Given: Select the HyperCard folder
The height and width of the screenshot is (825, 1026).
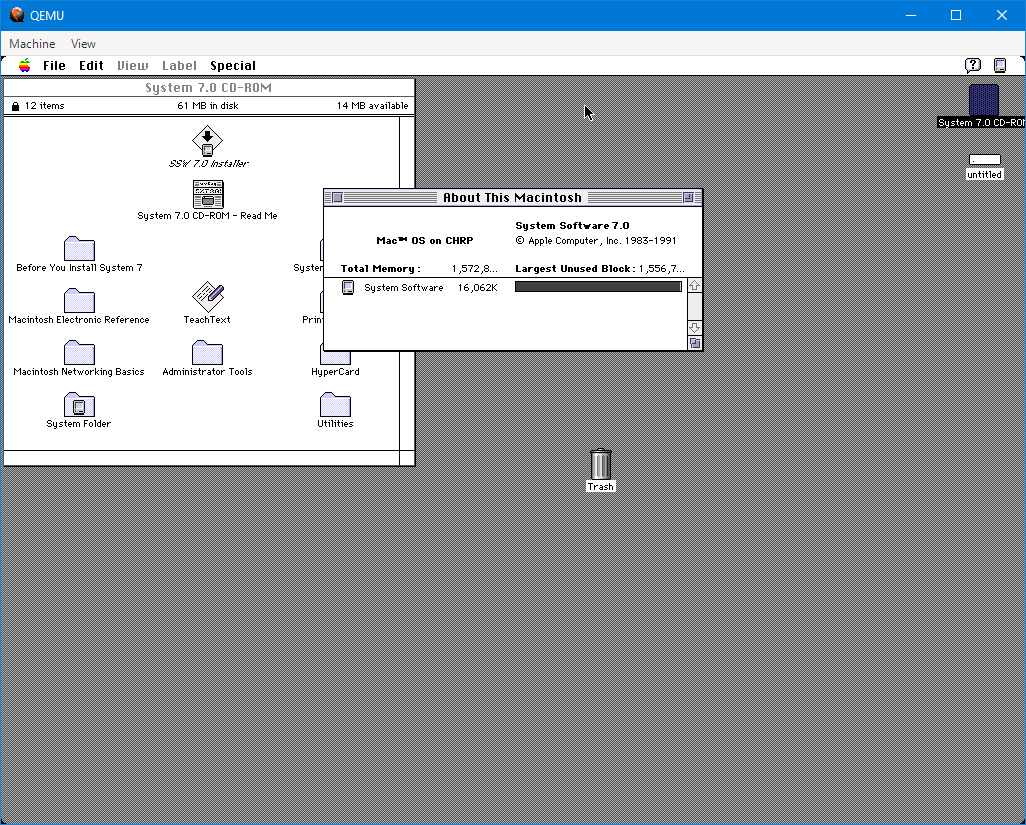Looking at the screenshot, I should click(x=335, y=355).
